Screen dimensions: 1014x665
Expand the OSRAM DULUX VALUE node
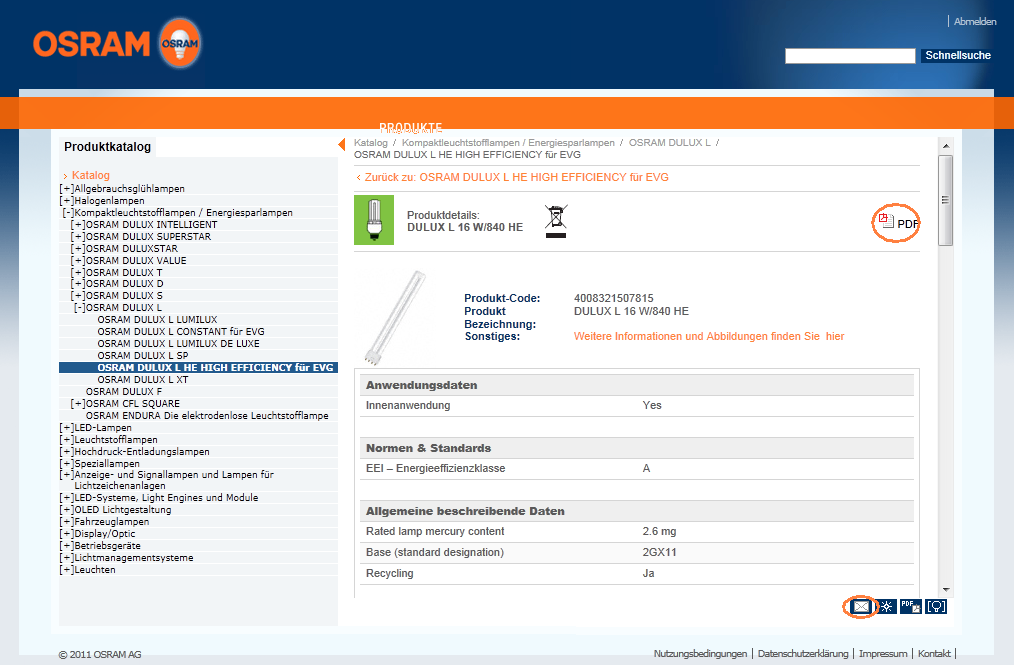(x=78, y=261)
